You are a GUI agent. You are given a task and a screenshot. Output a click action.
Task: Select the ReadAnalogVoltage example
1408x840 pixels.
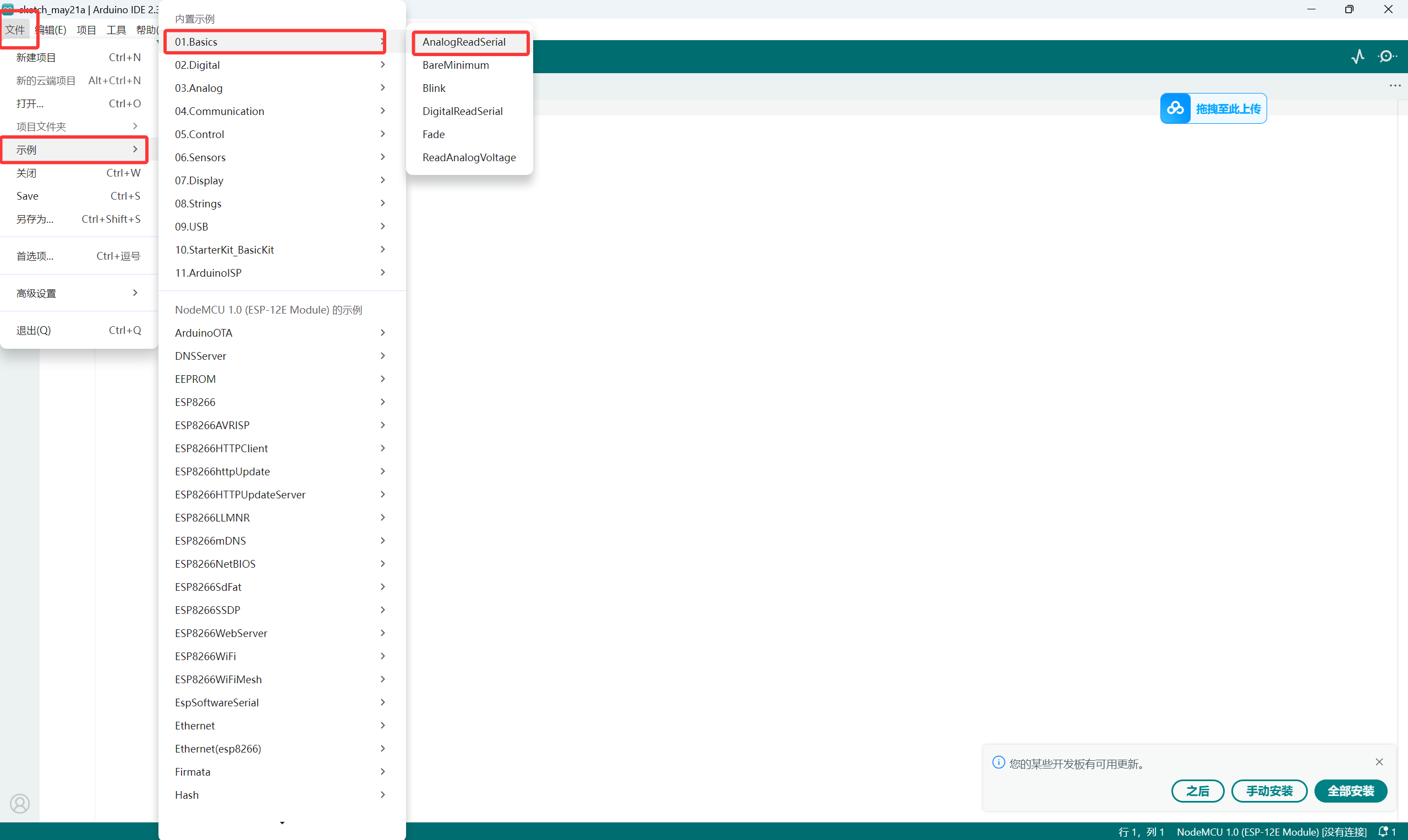pyautogui.click(x=469, y=157)
